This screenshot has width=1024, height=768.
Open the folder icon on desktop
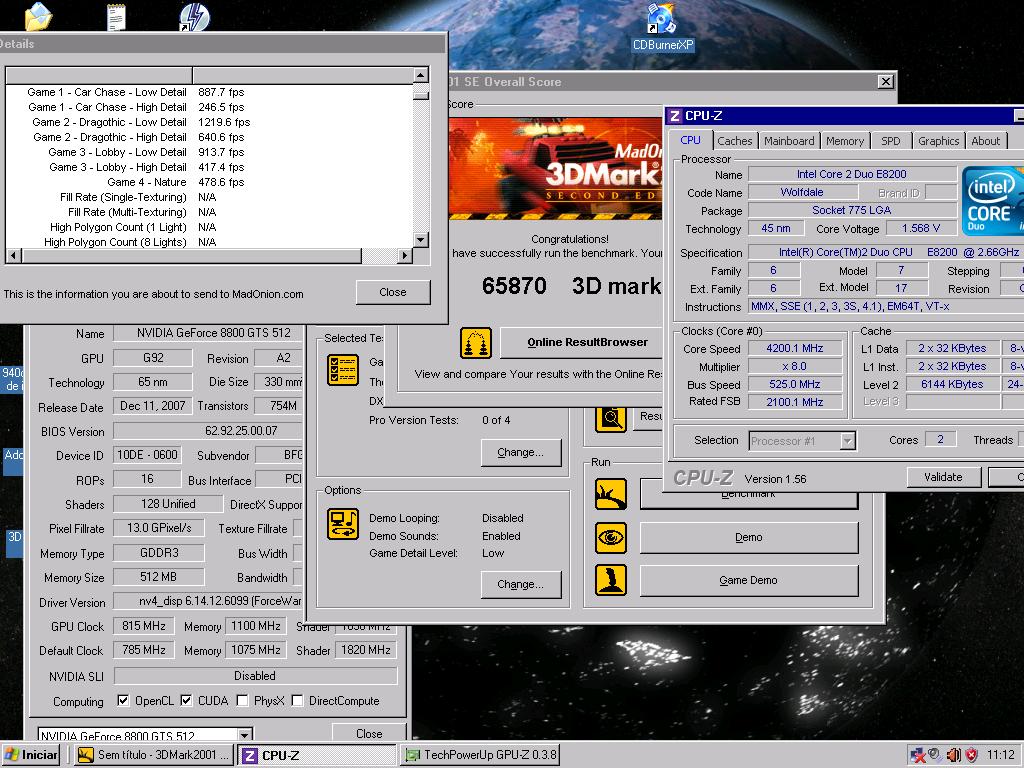point(39,16)
